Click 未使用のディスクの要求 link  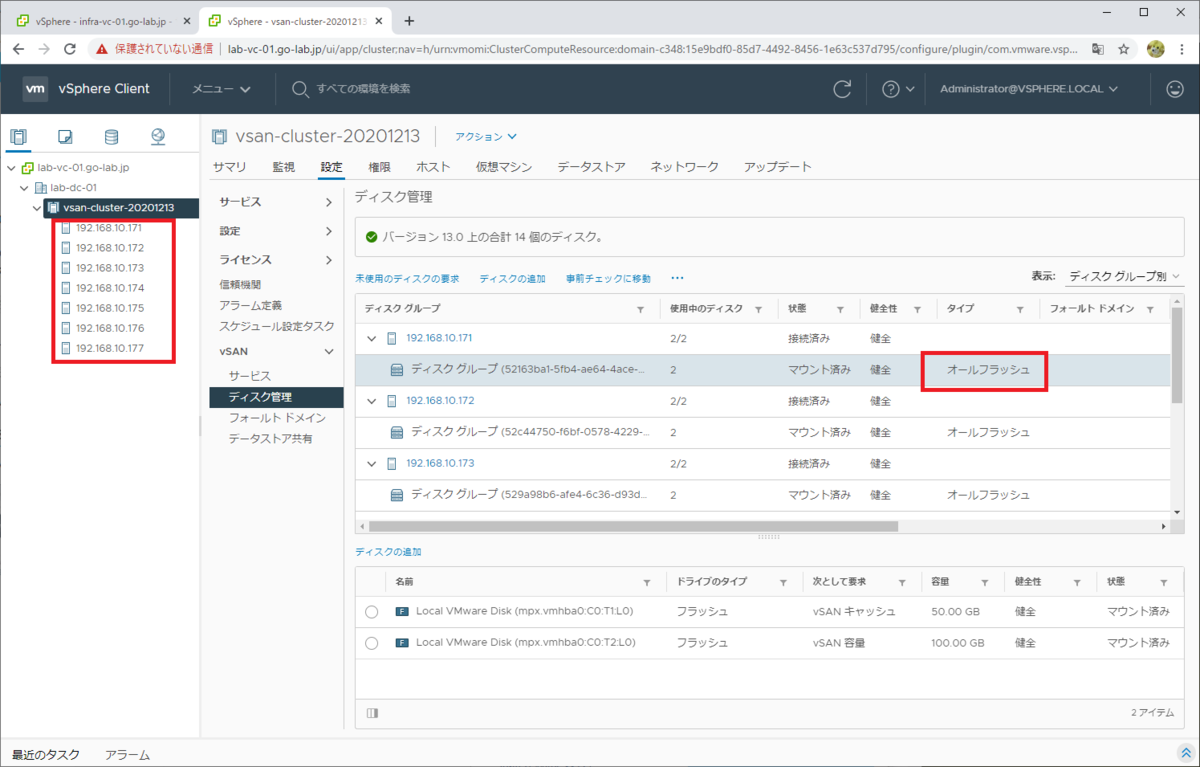pyautogui.click(x=407, y=278)
